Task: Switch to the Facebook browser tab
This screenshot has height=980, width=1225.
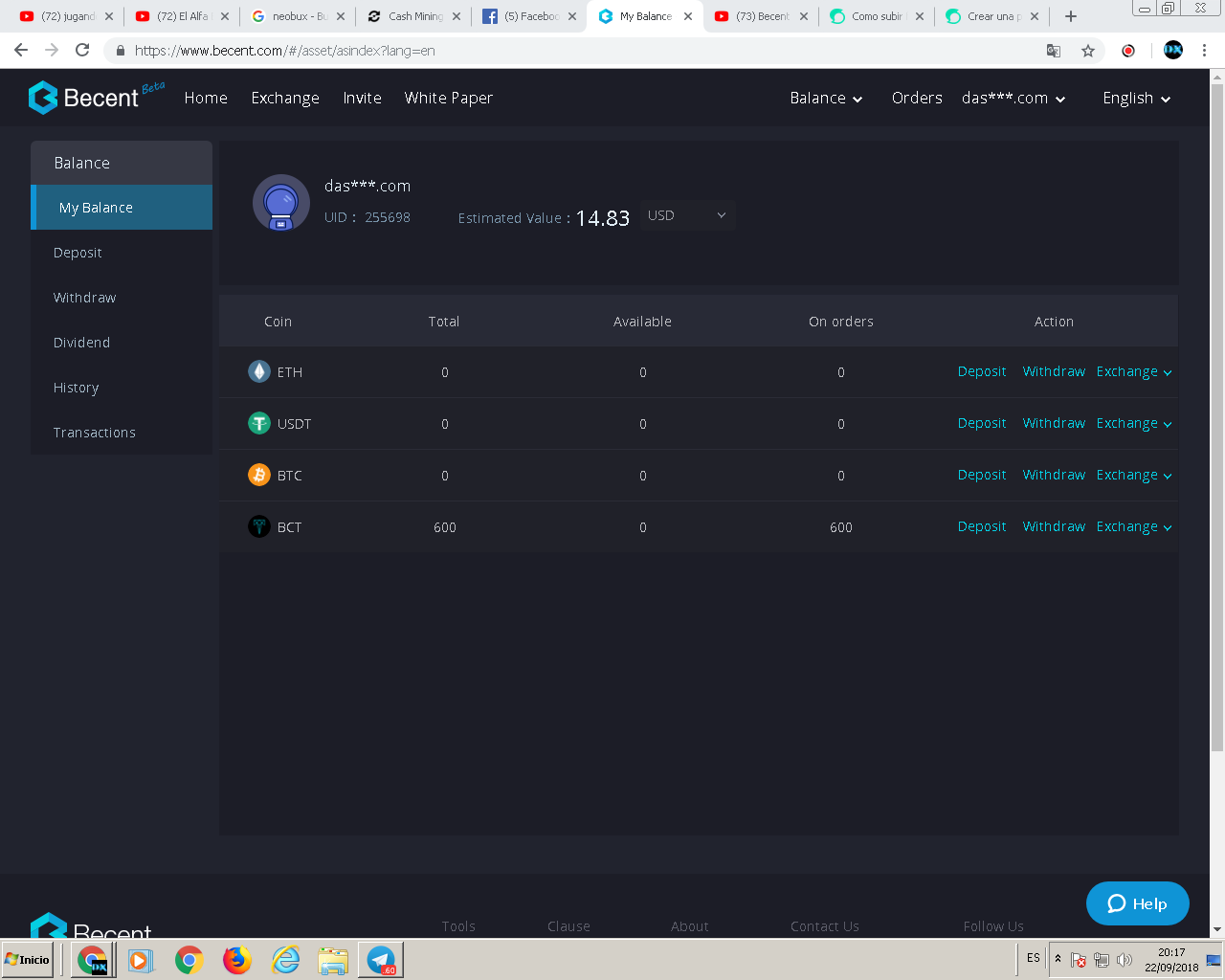Action: pos(529,16)
